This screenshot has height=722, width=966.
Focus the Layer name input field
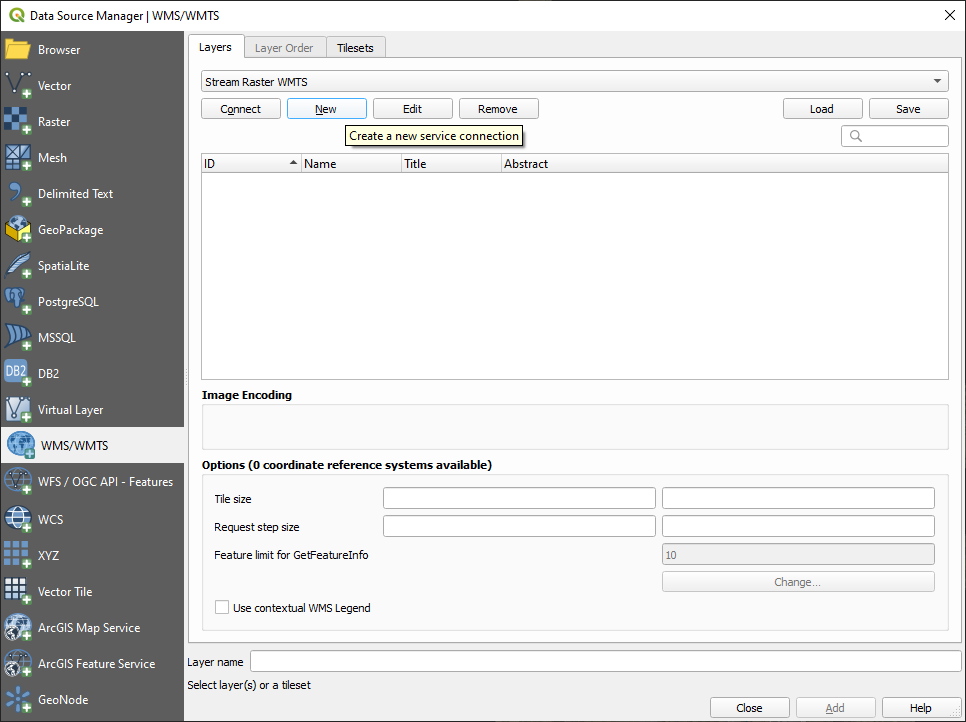606,662
